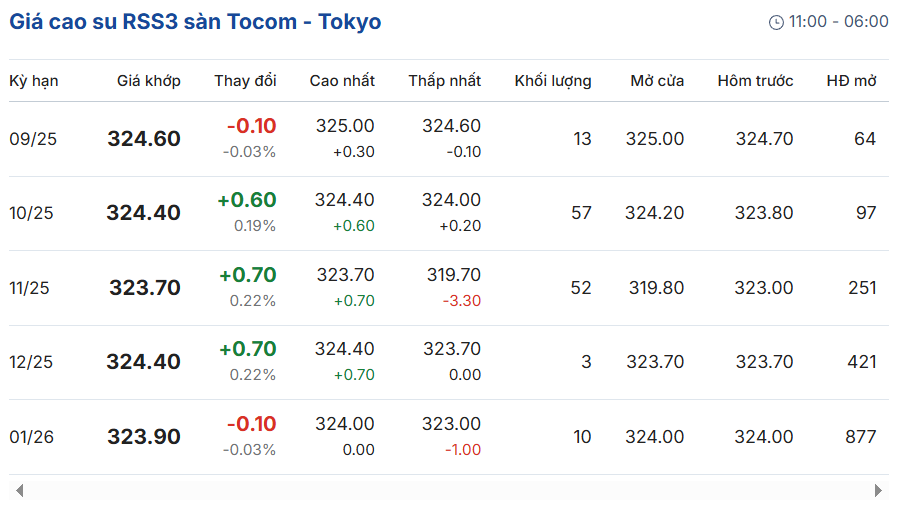Open the Giá cao su RSS3 sàn Tocom title
Image resolution: width=913 pixels, height=507 pixels.
click(195, 22)
